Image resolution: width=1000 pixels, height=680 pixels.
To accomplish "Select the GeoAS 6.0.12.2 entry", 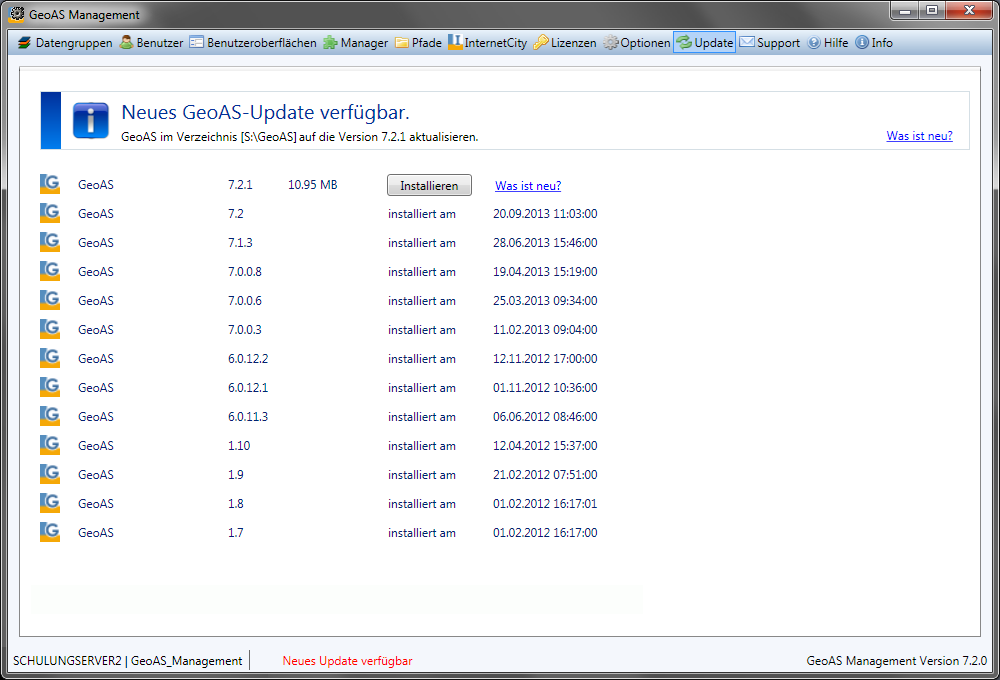I will [95, 359].
